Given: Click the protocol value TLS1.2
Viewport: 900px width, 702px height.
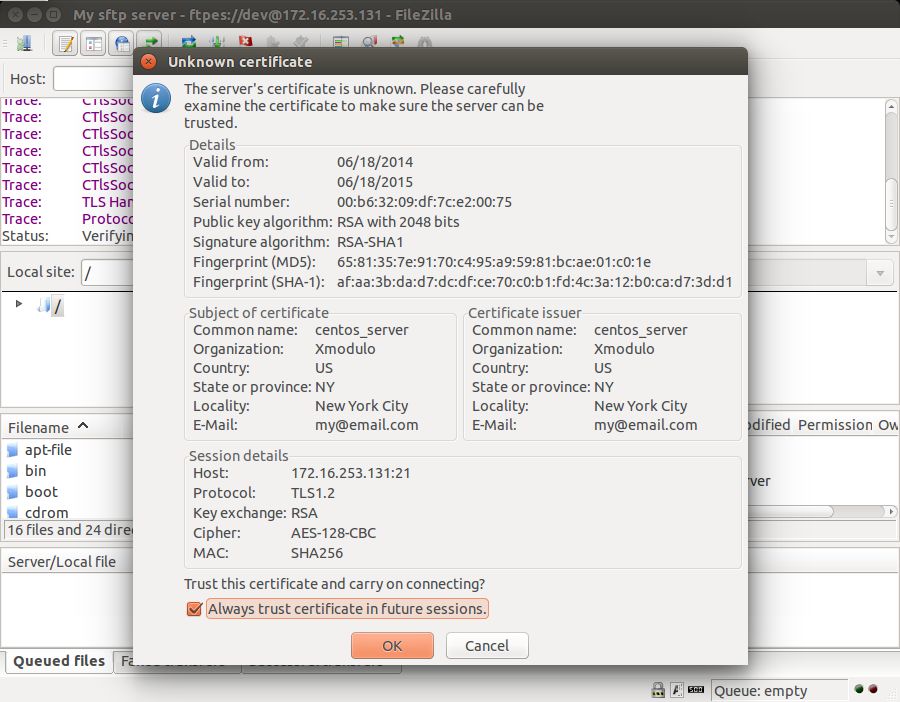Looking at the screenshot, I should coord(313,493).
